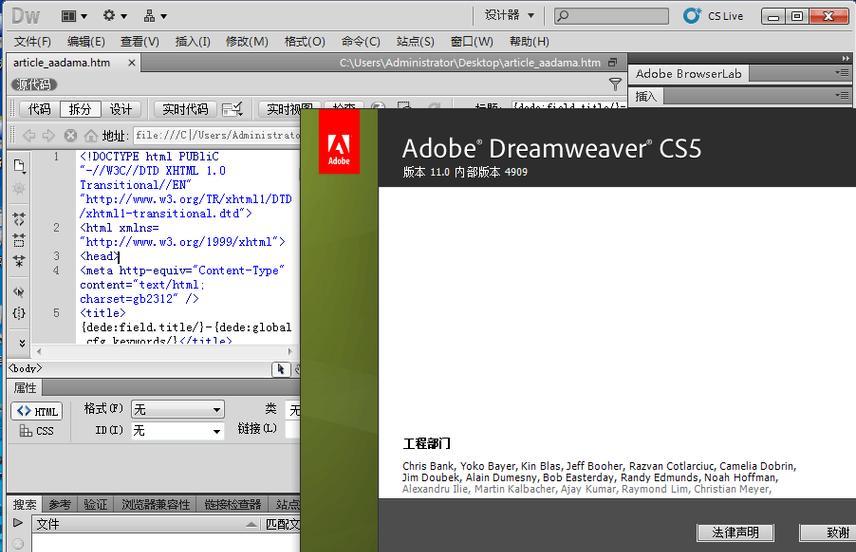The width and height of the screenshot is (856, 552).
Task: Open the Modify (修改) menu
Action: pos(247,41)
